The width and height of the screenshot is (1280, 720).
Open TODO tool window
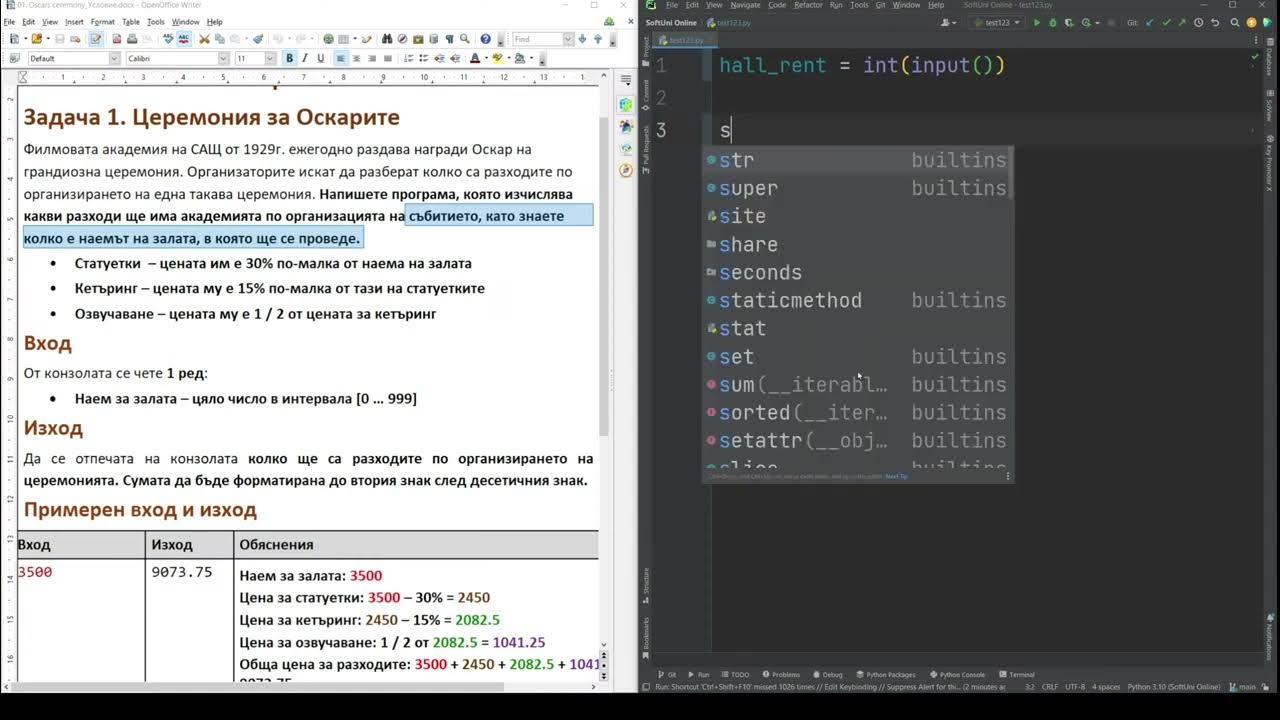pyautogui.click(x=735, y=675)
